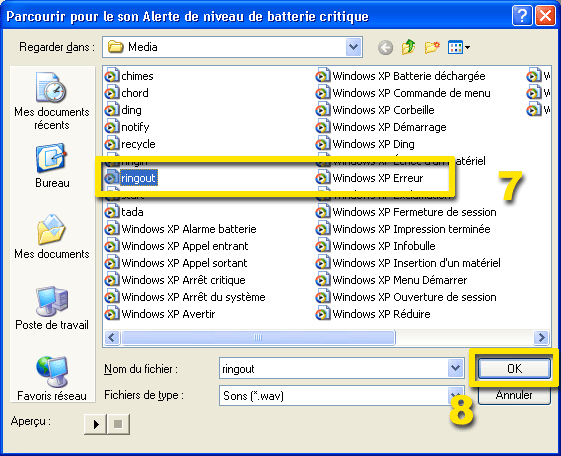
Task: Open the view menu icon
Action: [459, 47]
